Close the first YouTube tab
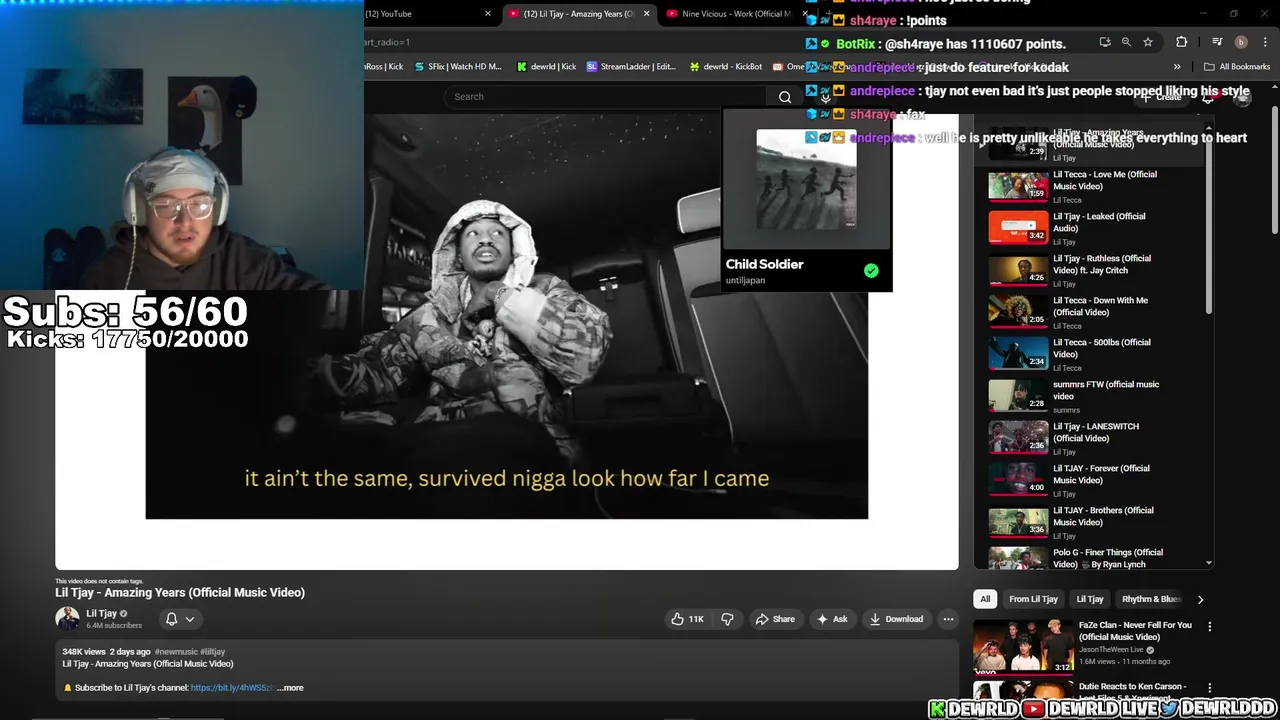Viewport: 1280px width, 720px height. click(x=488, y=14)
